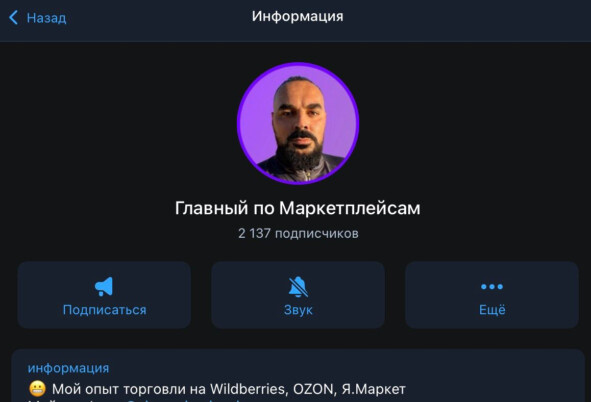Click the blue информация section label

(68, 368)
